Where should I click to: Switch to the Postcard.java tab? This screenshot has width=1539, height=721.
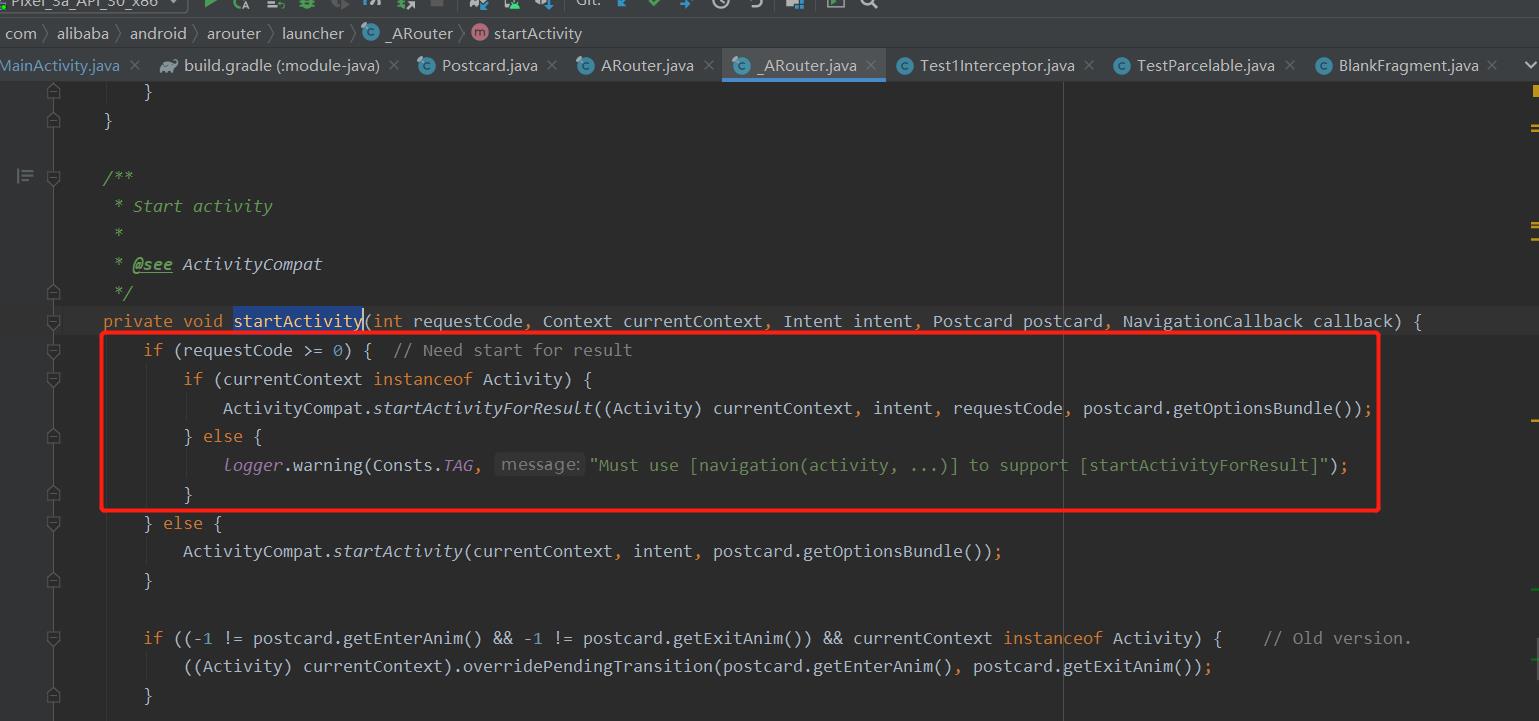click(x=490, y=66)
